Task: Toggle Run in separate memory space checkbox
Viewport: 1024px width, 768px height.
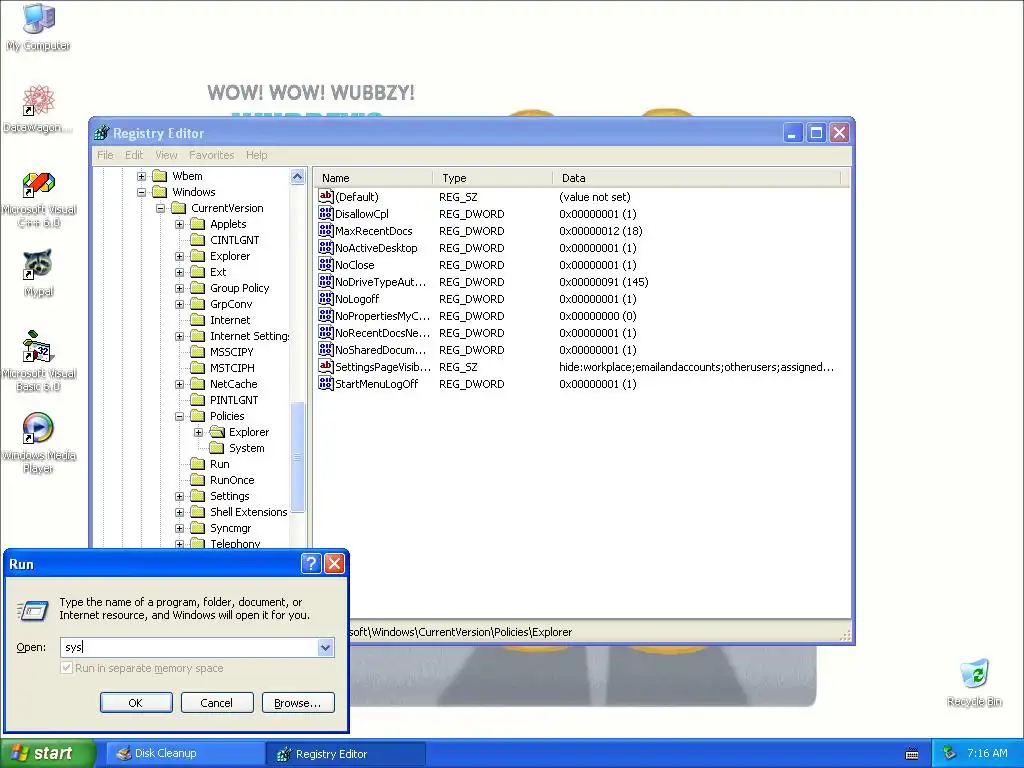Action: coord(66,668)
